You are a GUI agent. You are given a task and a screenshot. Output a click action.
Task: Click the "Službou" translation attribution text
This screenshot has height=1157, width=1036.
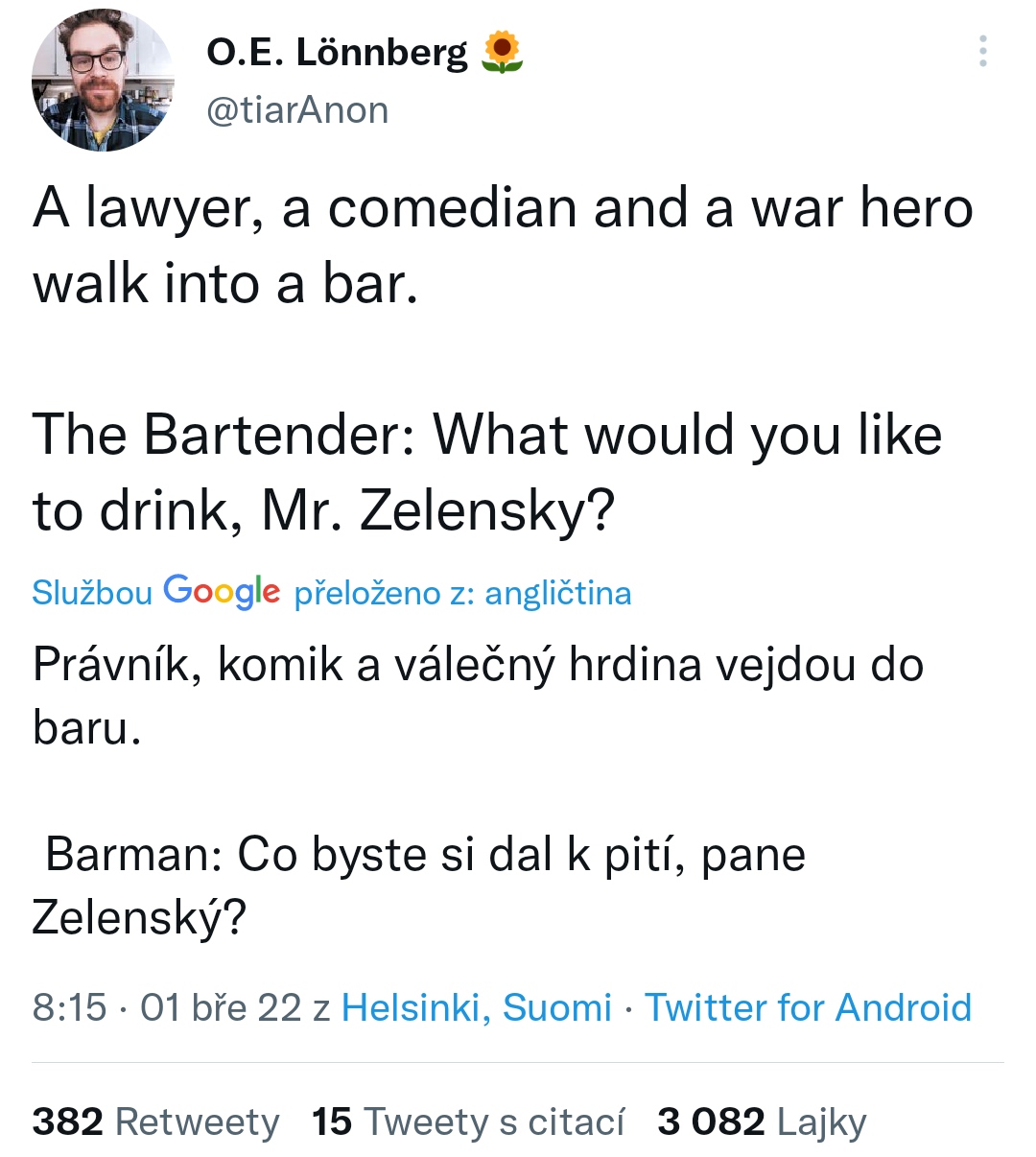91,593
